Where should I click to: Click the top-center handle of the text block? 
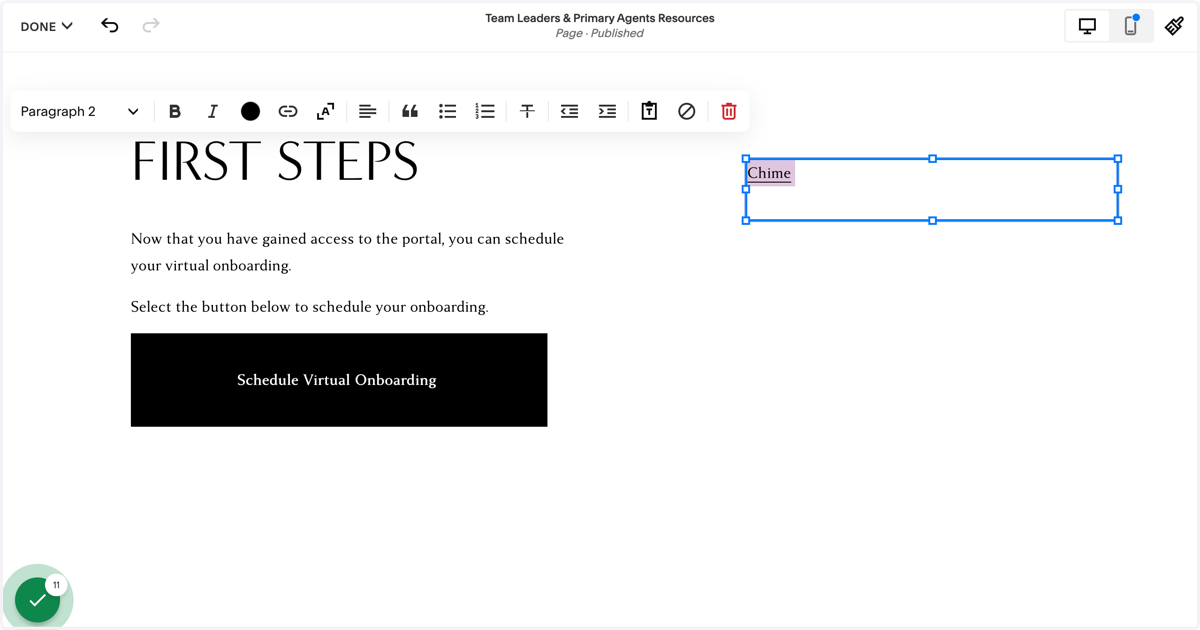(x=932, y=159)
